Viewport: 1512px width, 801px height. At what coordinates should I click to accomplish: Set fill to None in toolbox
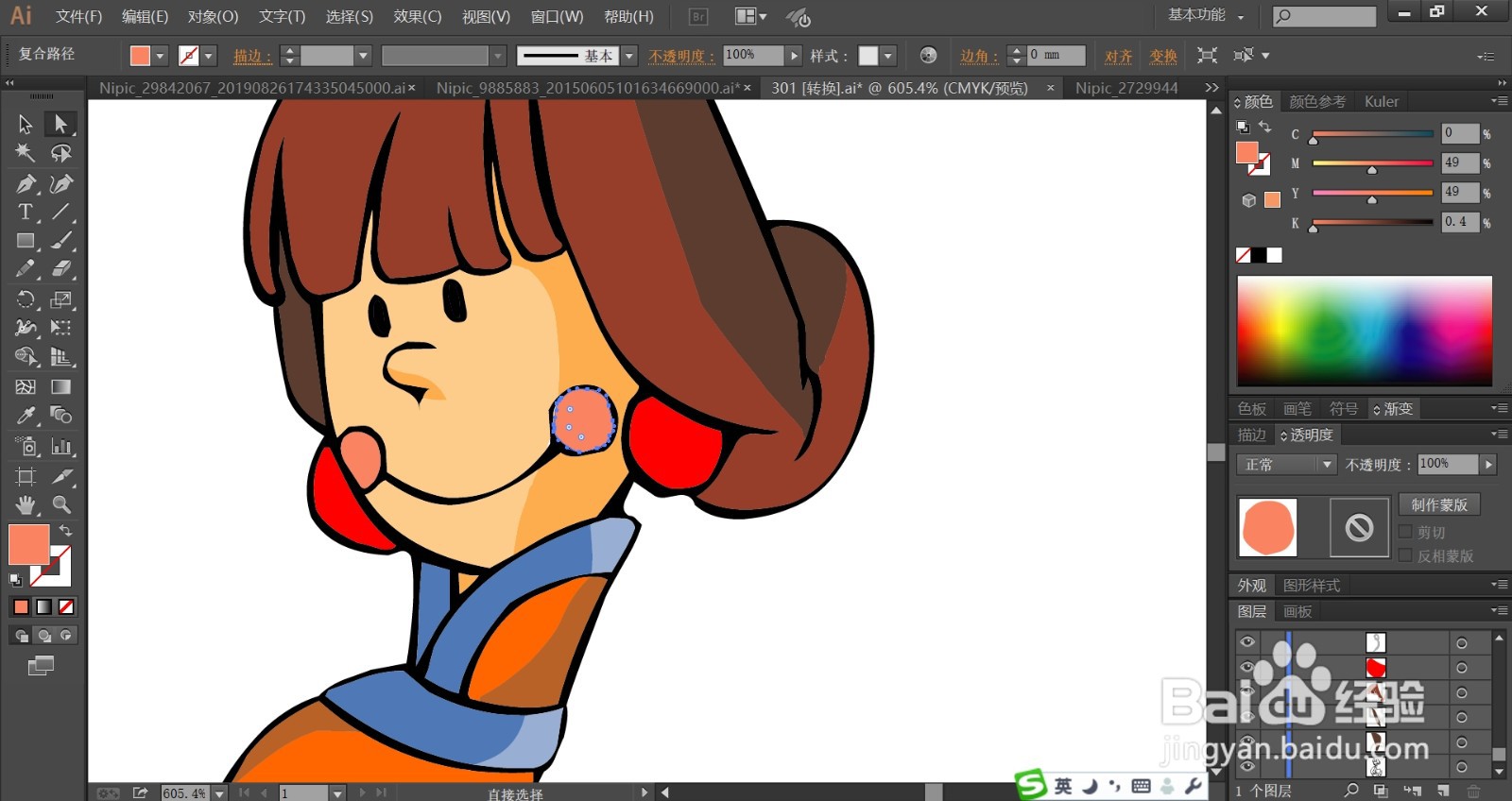tap(66, 606)
